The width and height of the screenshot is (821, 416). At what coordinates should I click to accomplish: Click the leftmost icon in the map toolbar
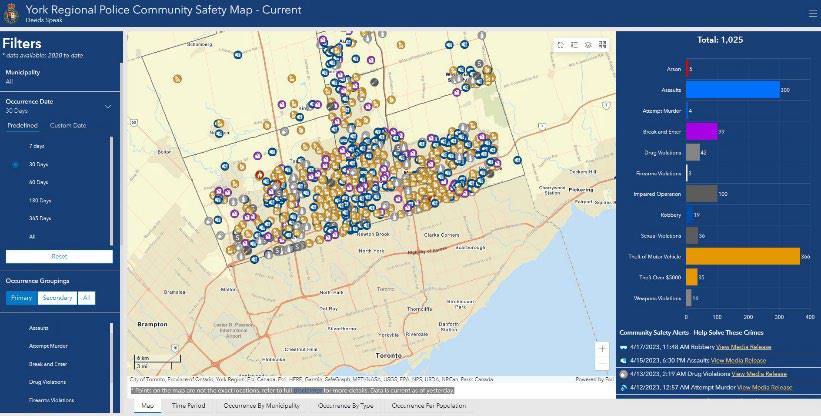point(560,46)
